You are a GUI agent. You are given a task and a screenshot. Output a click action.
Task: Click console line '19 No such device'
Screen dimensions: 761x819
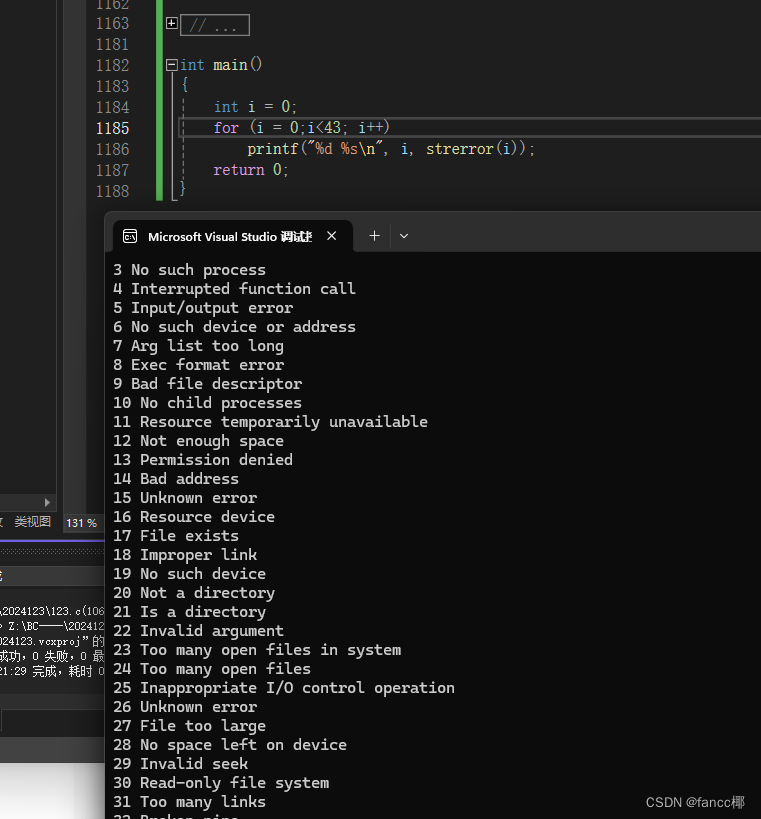(190, 574)
